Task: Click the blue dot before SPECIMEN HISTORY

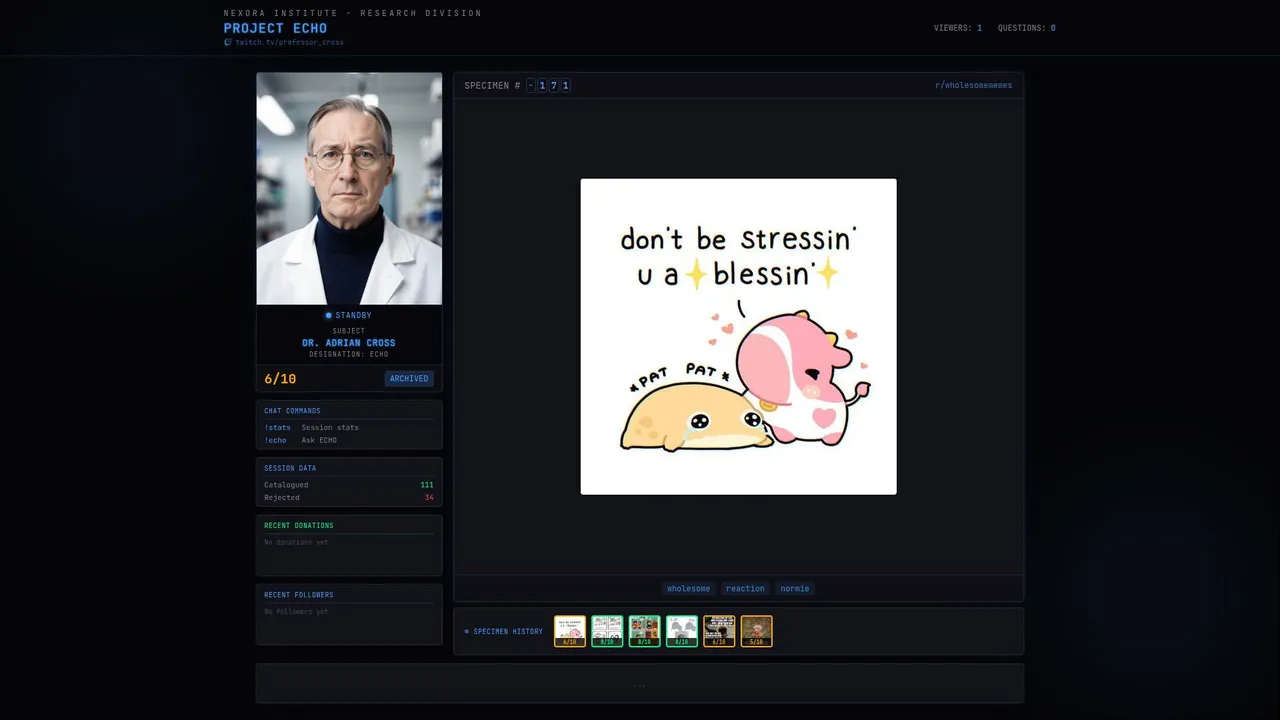Action: [x=467, y=632]
